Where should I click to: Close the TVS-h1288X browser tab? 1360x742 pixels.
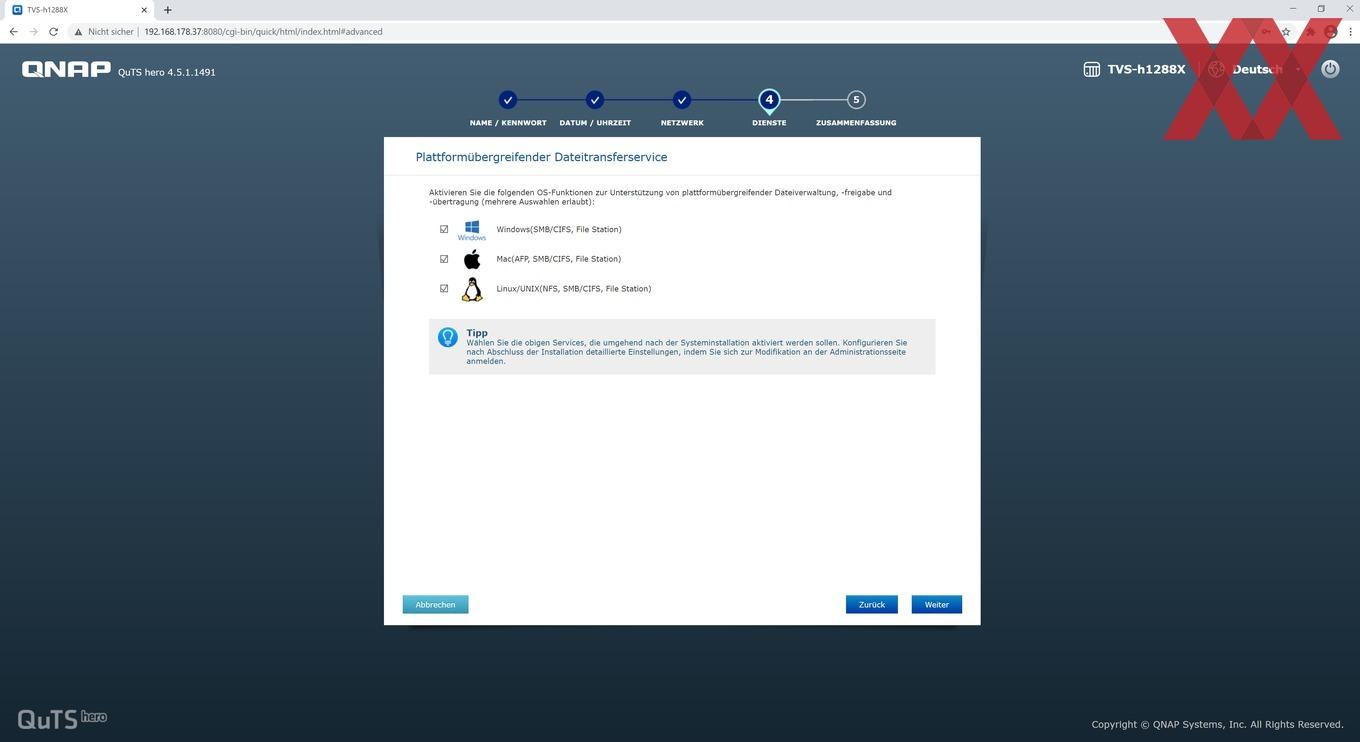tap(144, 10)
